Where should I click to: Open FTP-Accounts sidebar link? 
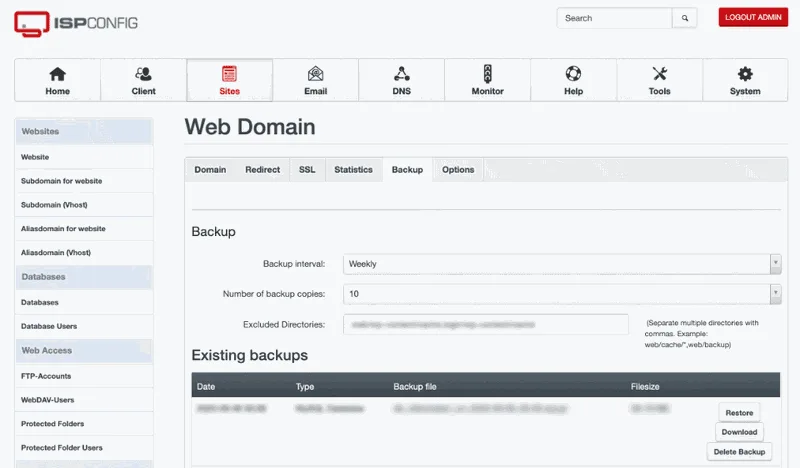84,376
